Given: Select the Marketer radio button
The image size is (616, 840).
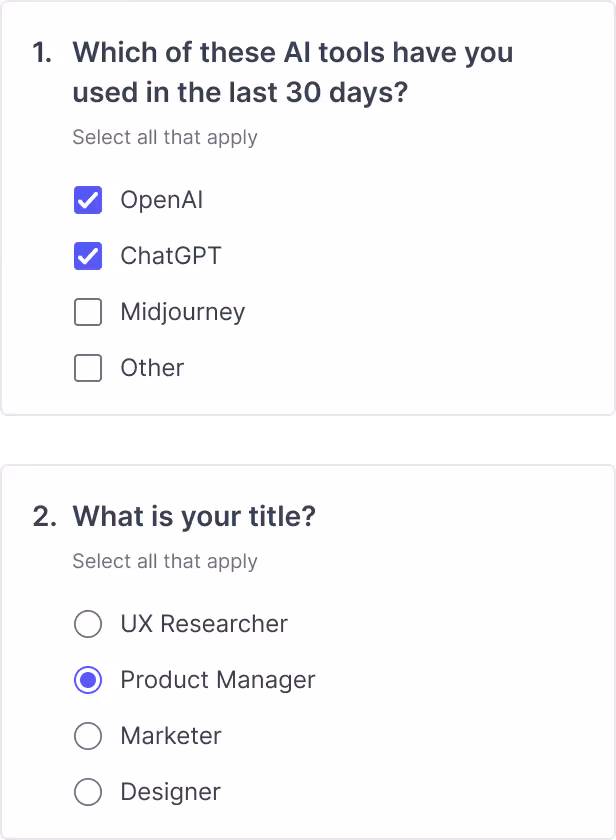Looking at the screenshot, I should pos(88,736).
